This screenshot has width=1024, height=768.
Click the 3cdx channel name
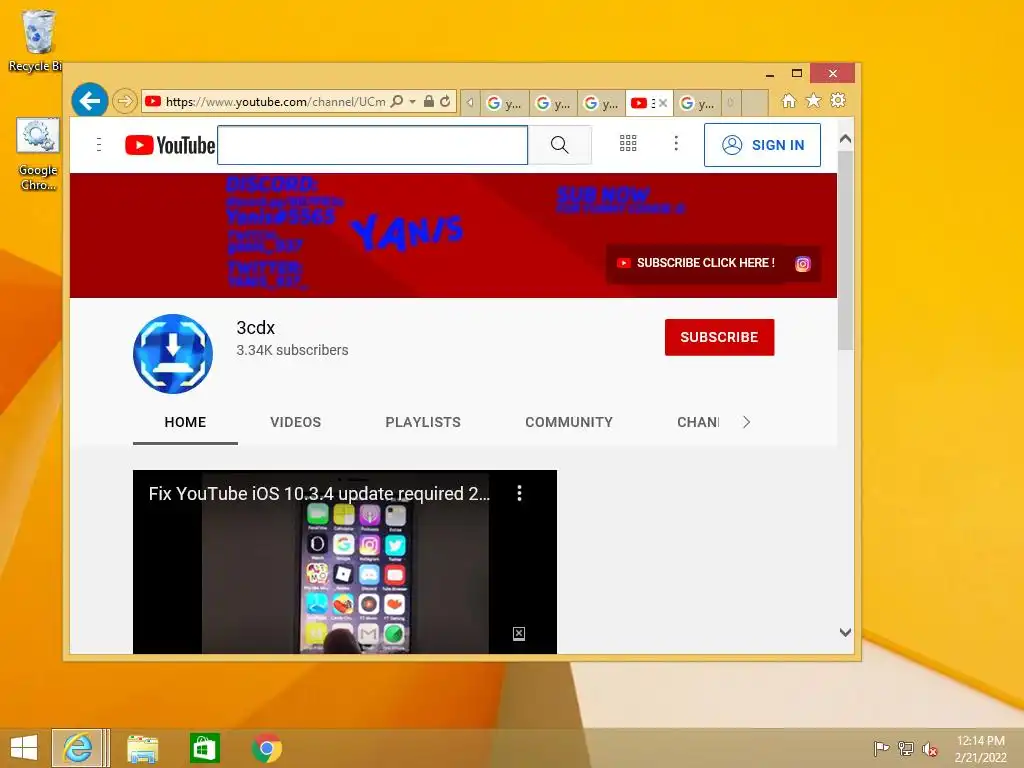pyautogui.click(x=255, y=328)
